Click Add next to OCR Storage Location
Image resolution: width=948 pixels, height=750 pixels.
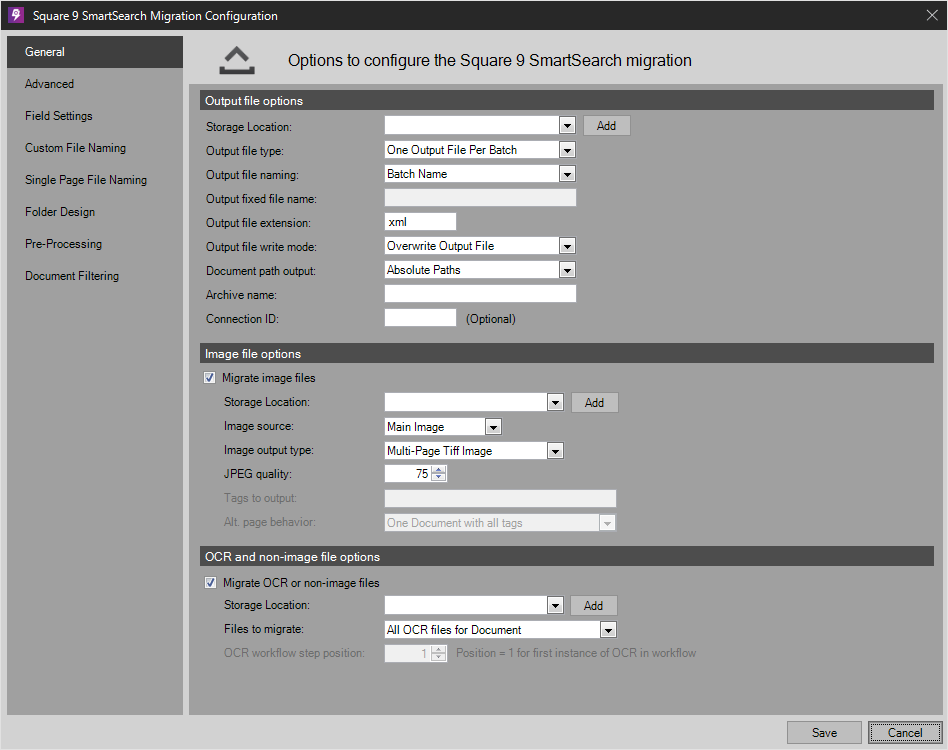[x=594, y=606]
